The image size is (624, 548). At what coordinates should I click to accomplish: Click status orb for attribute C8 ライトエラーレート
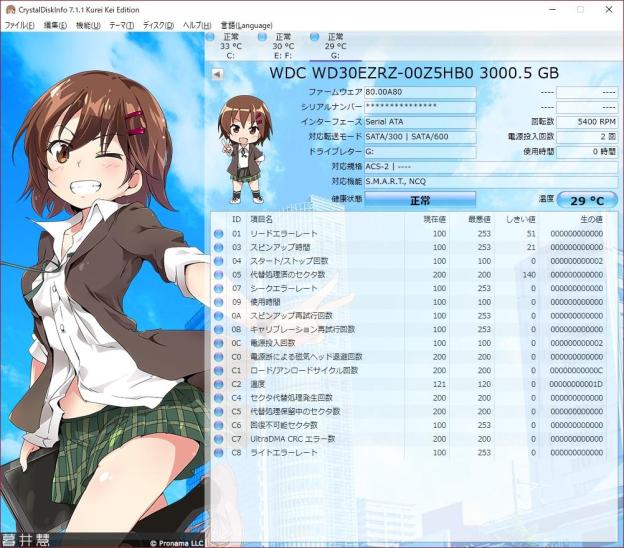point(218,452)
